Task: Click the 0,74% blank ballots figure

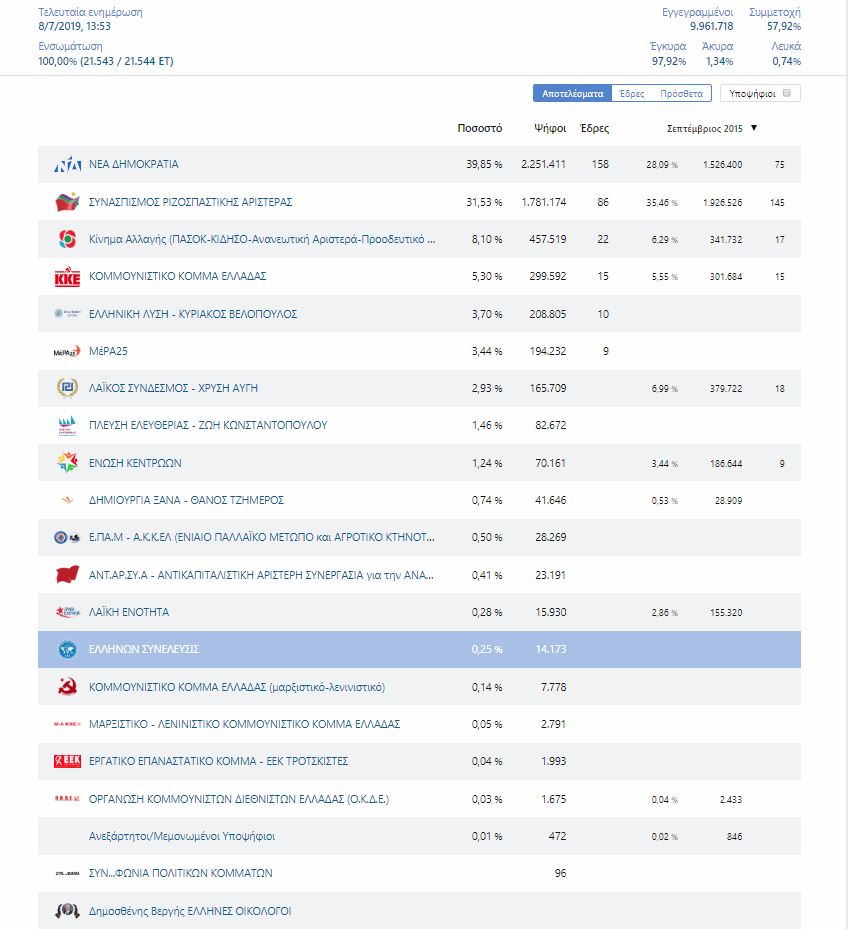Action: (786, 61)
